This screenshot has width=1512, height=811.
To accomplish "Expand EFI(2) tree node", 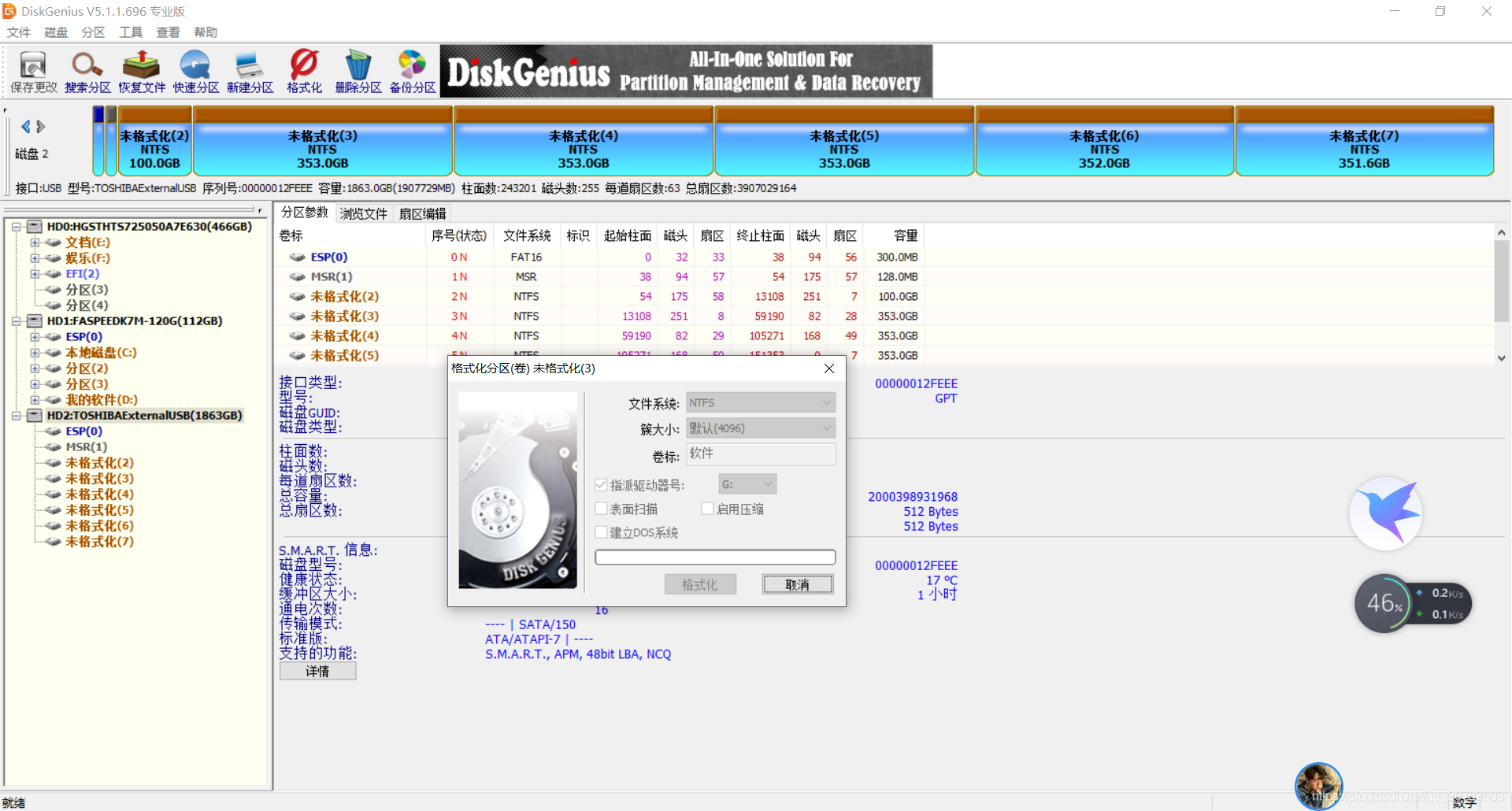I will point(35,274).
